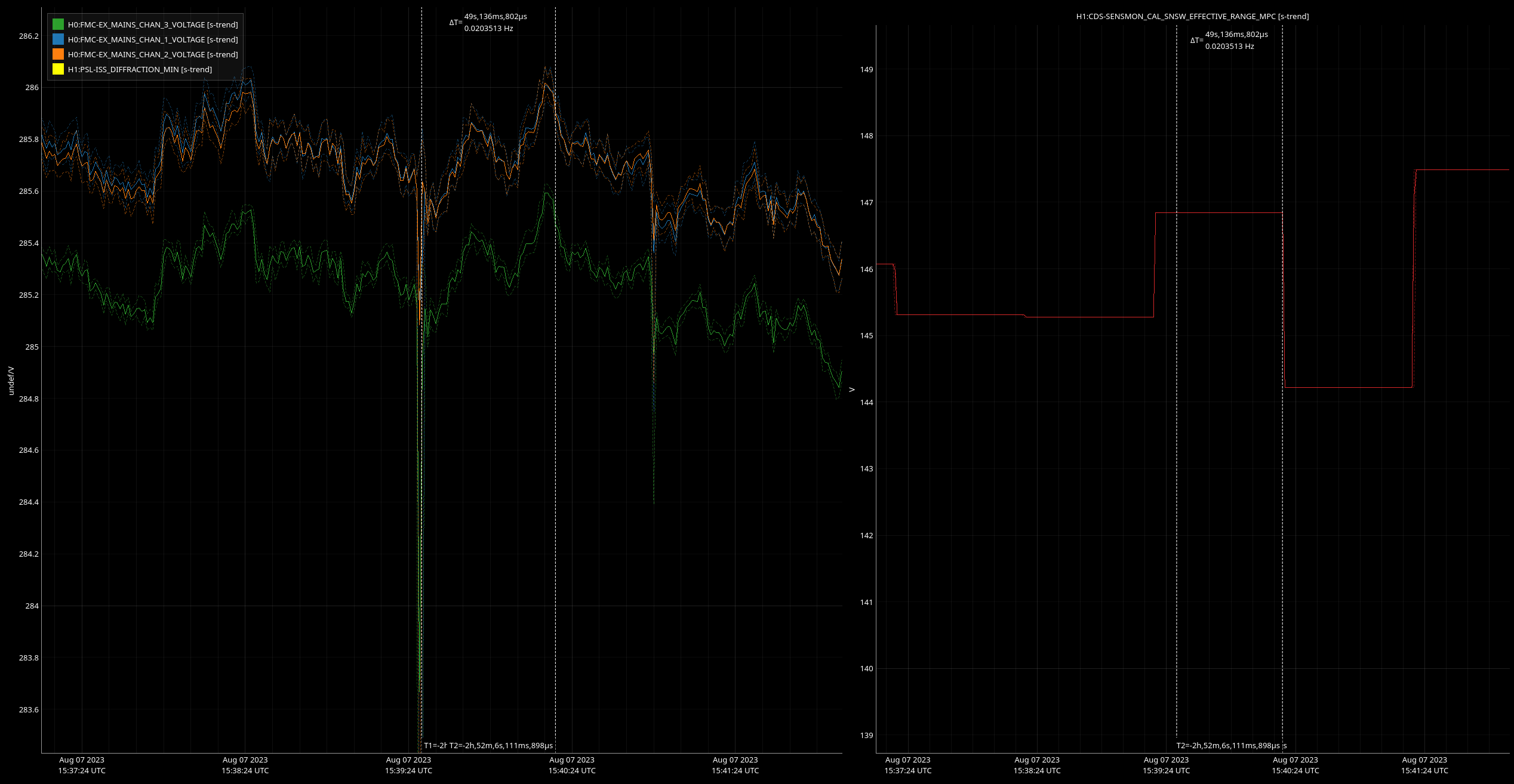Viewport: 1514px width, 784px height.
Task: Click the 149 tick on right y-axis
Action: tap(866, 69)
